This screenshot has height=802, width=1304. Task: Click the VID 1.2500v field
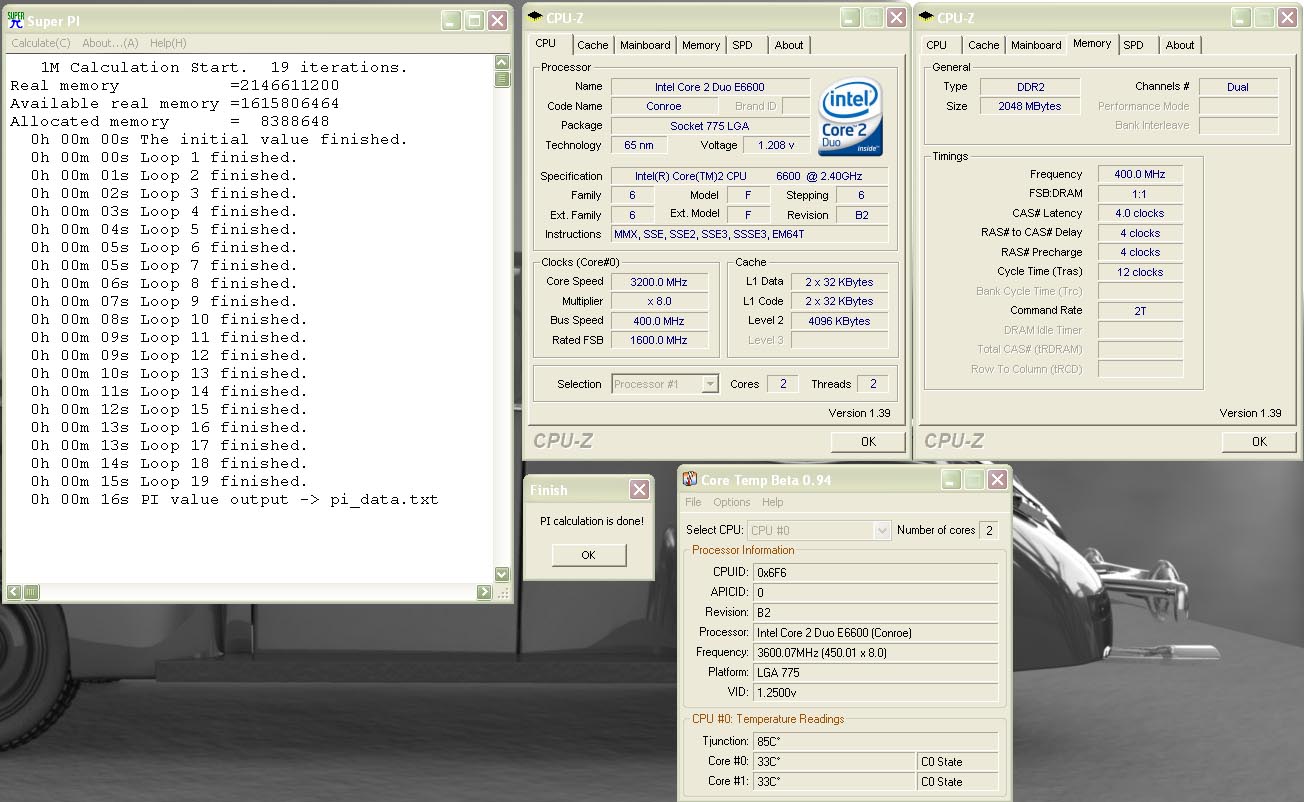click(875, 692)
